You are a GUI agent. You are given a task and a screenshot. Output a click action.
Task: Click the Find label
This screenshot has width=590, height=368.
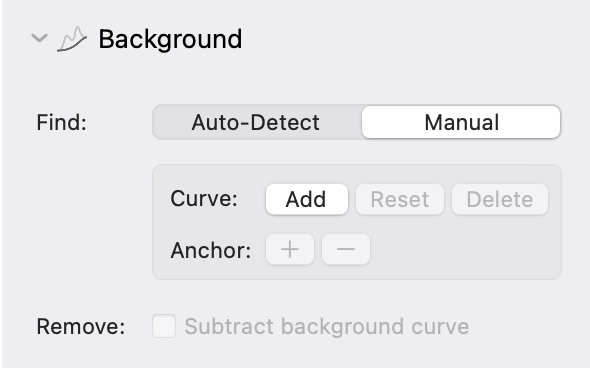coord(61,123)
